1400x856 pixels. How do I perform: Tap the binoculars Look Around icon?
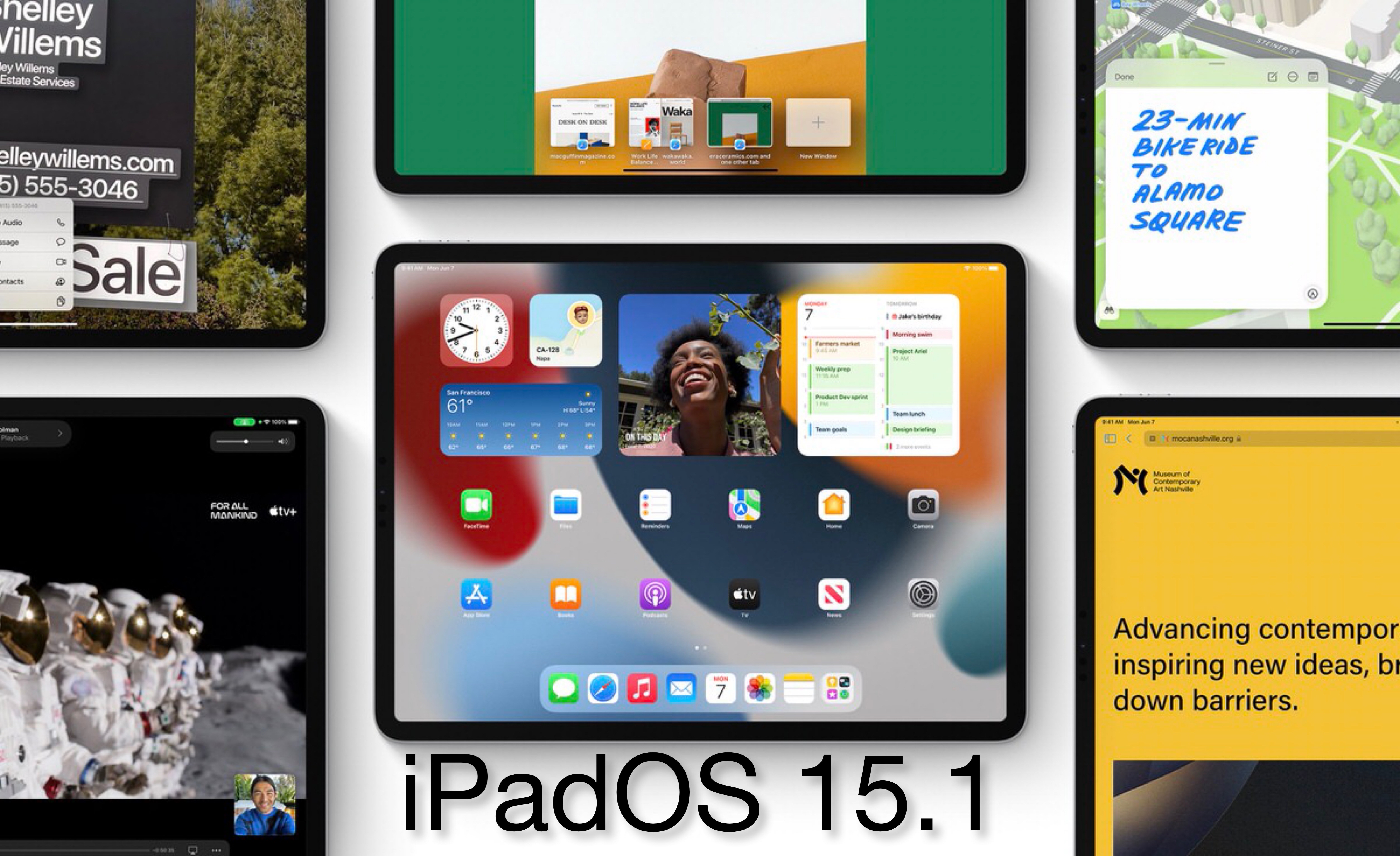tap(1108, 310)
